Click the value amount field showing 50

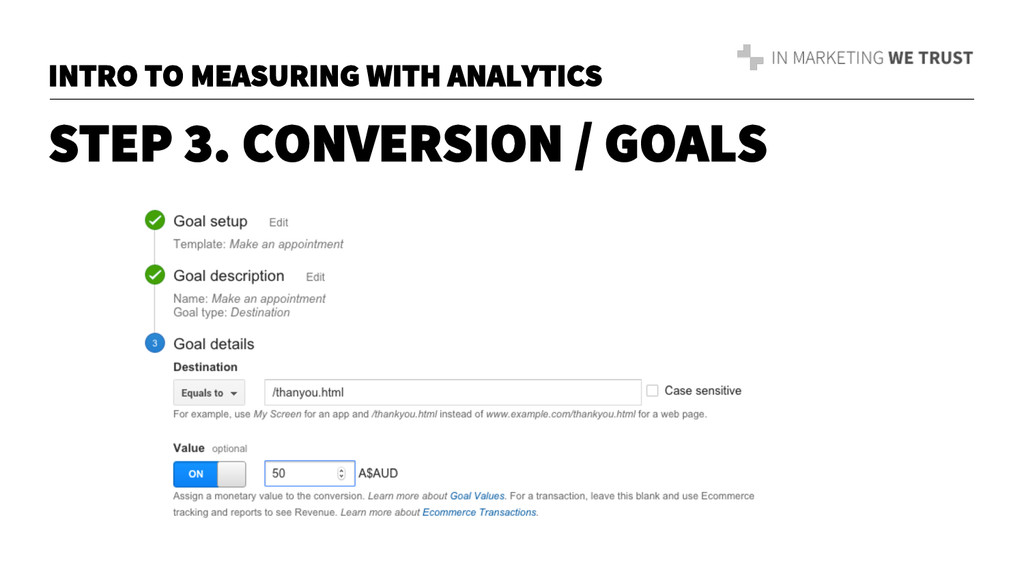pos(300,473)
